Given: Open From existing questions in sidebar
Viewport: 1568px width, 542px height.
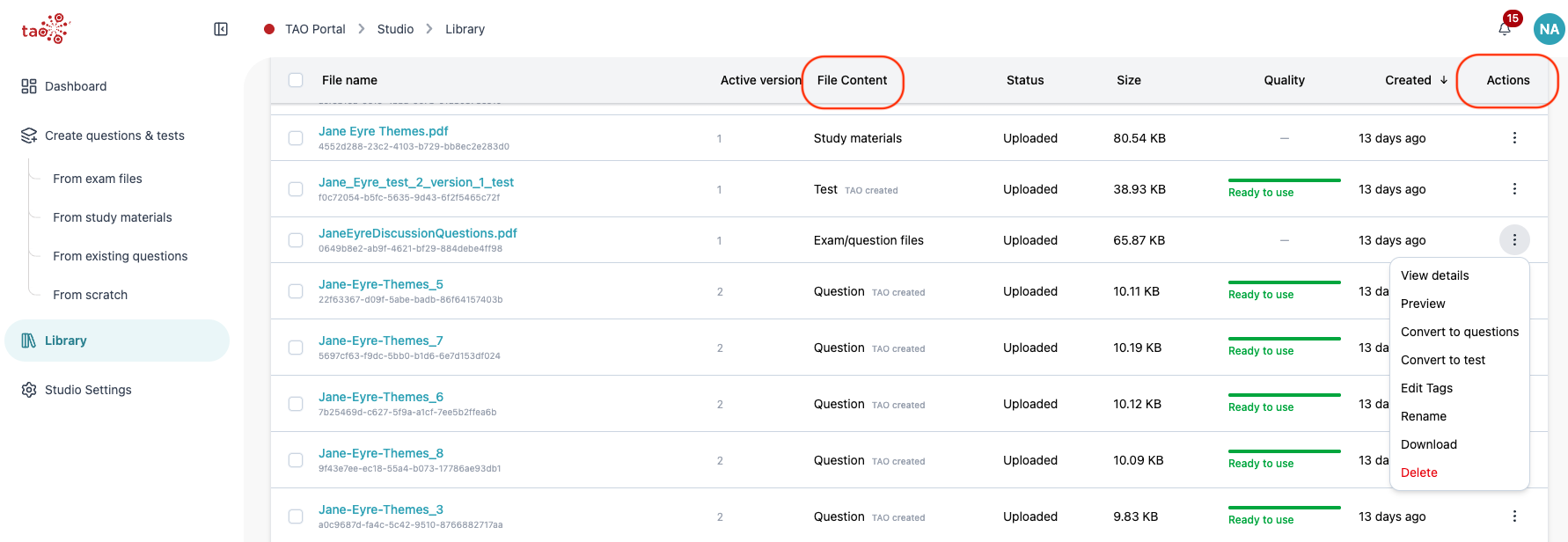Looking at the screenshot, I should 121,256.
